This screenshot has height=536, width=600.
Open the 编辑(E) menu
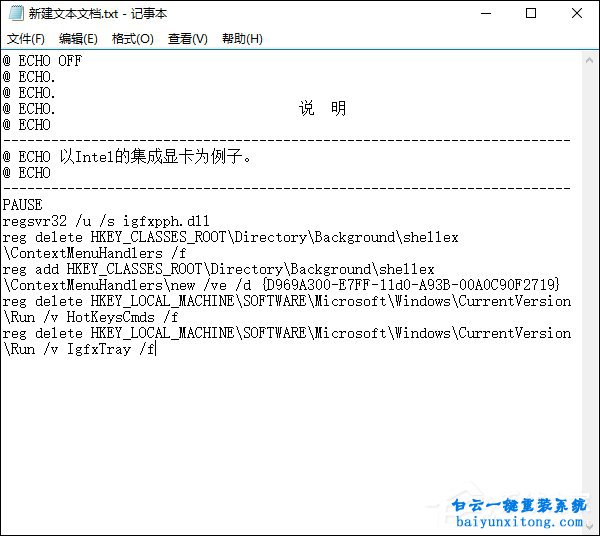click(78, 39)
